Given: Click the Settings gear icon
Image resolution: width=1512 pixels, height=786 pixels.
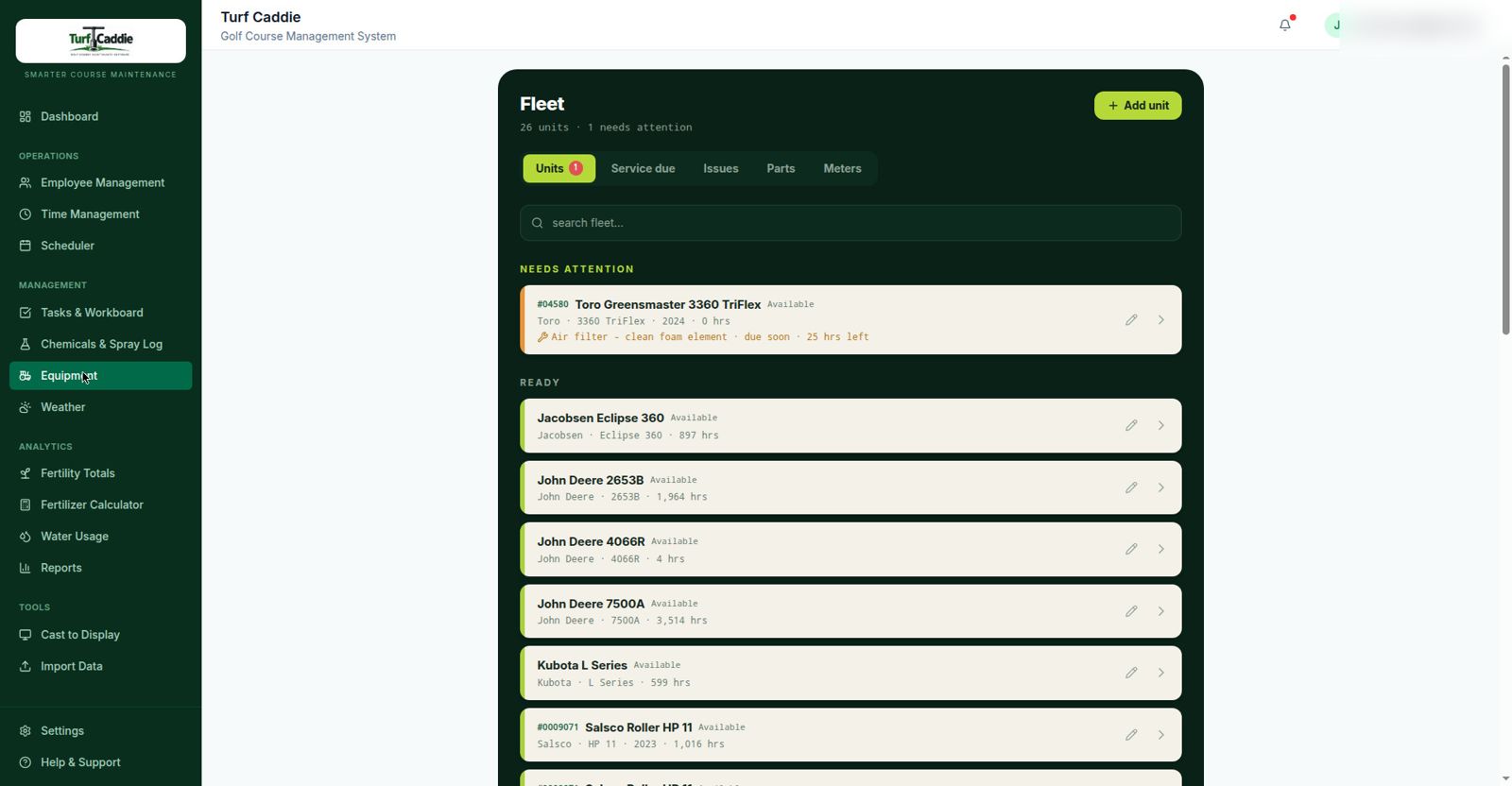Looking at the screenshot, I should pos(26,731).
